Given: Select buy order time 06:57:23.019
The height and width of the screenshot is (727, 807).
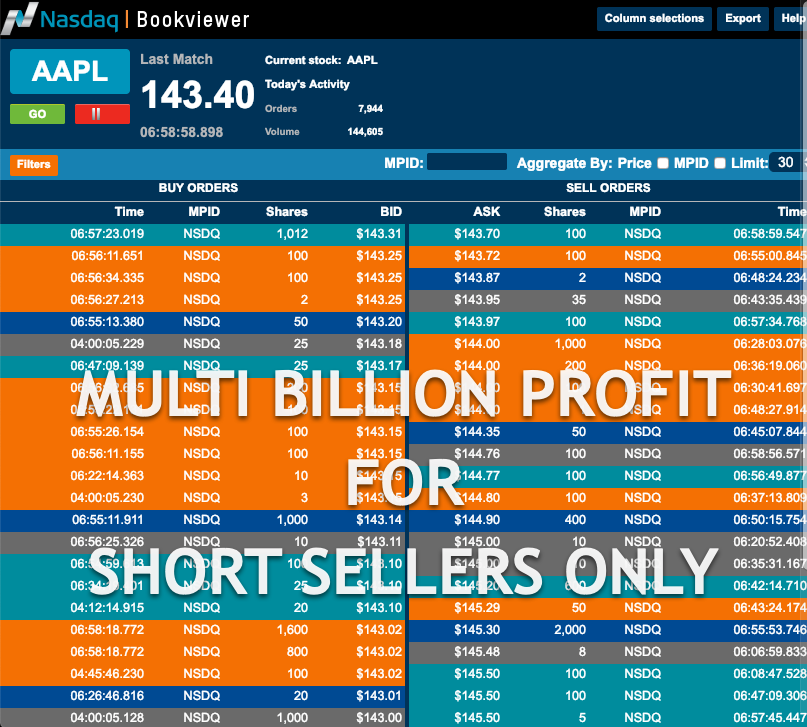Looking at the screenshot, I should pos(107,234).
